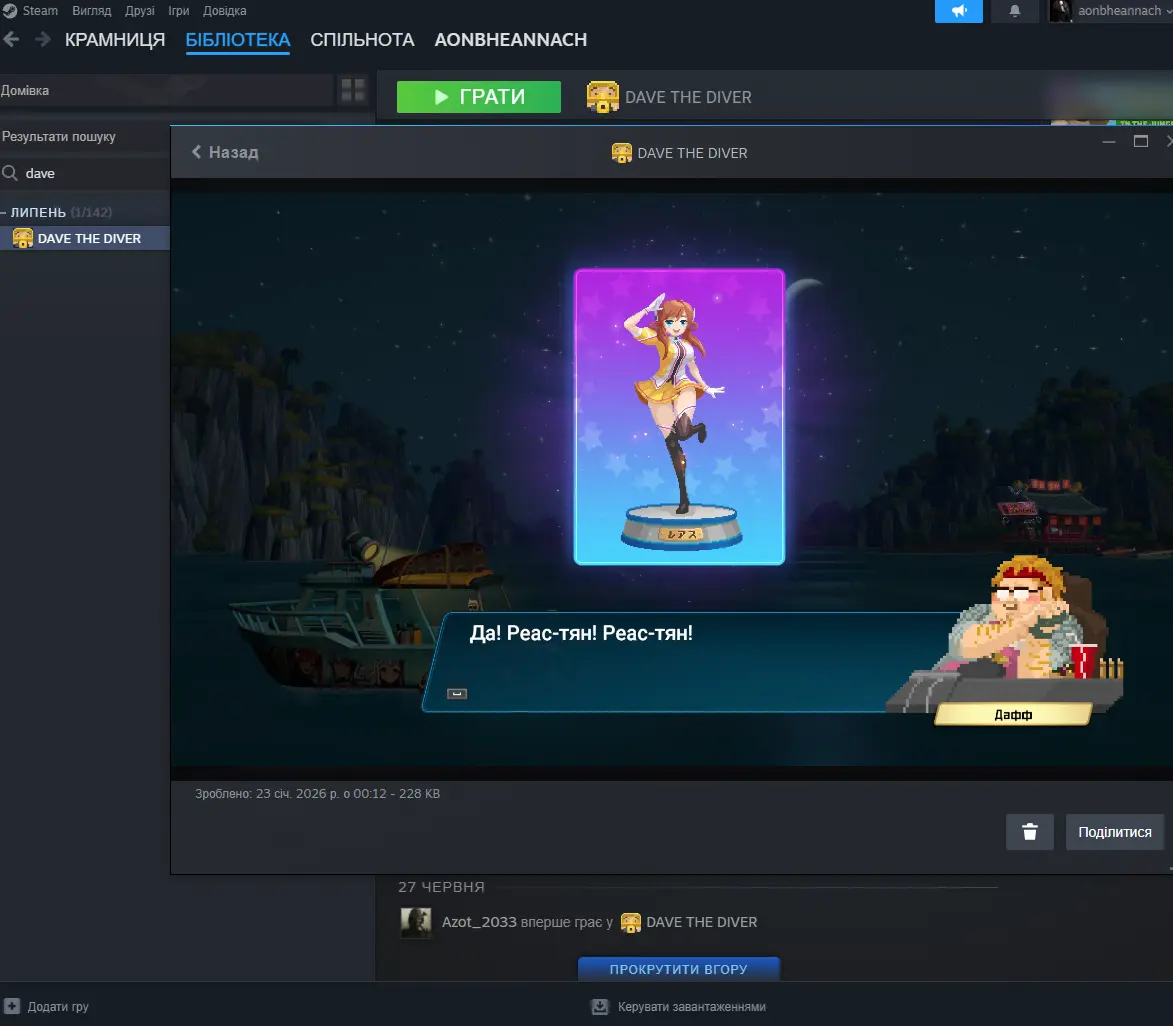
Task: Maximize the screenshot viewer window
Action: pyautogui.click(x=1141, y=141)
